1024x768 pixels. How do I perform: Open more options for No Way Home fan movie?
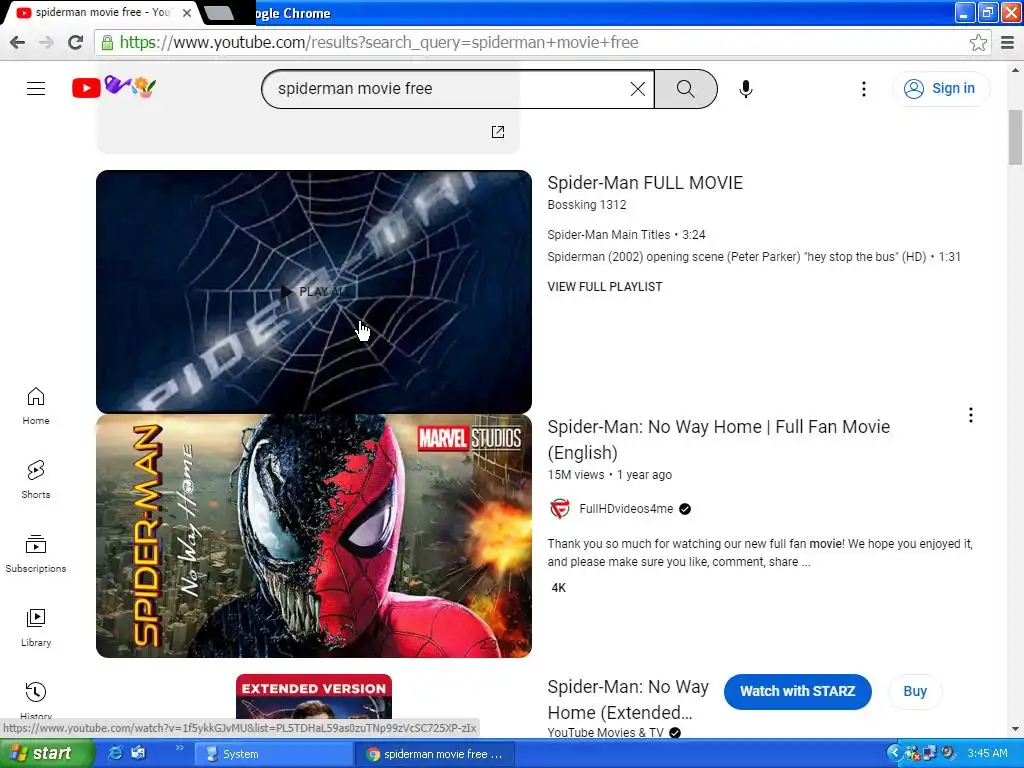[x=970, y=415]
